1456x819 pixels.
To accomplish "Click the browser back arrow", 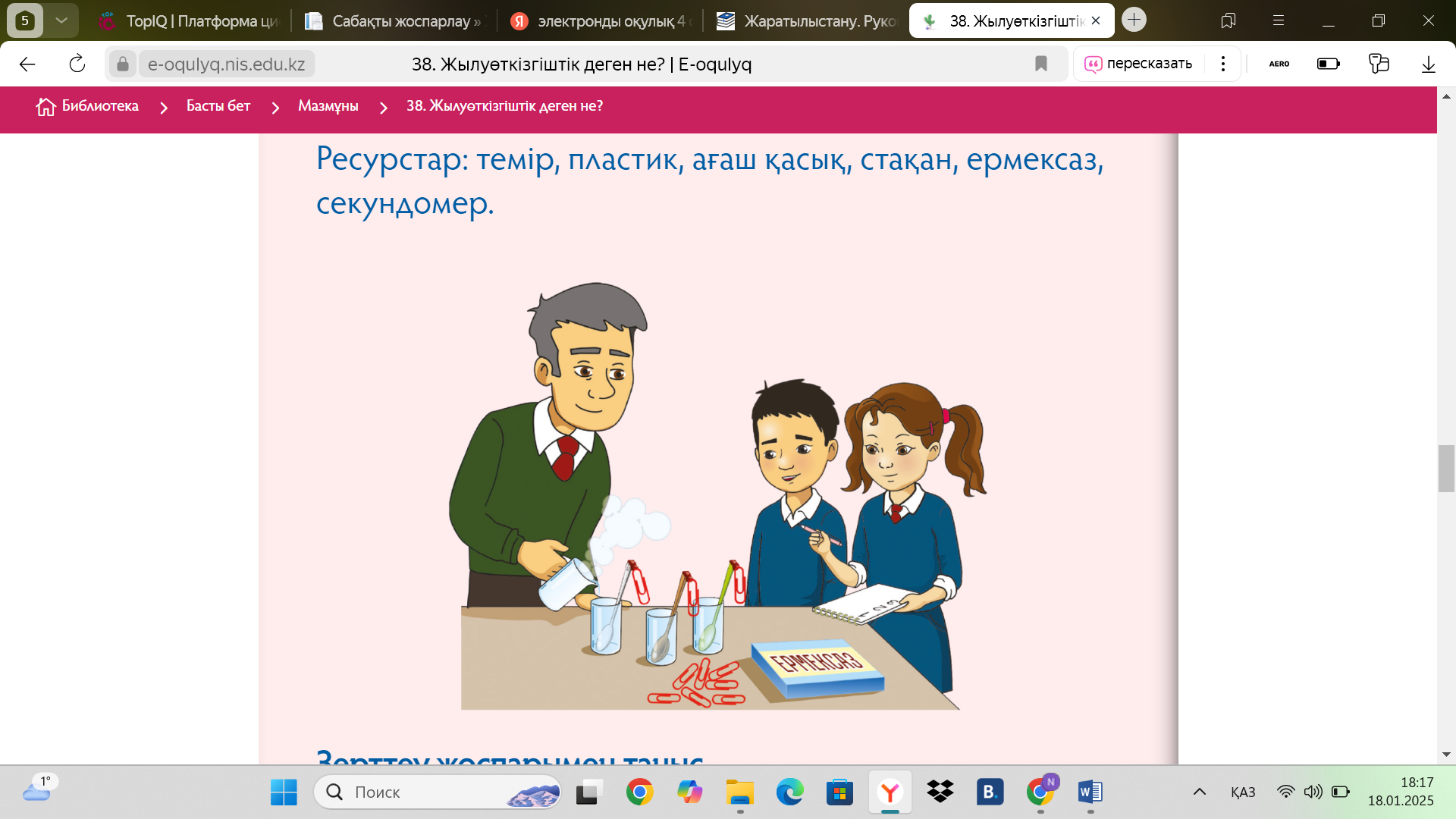I will click(27, 64).
